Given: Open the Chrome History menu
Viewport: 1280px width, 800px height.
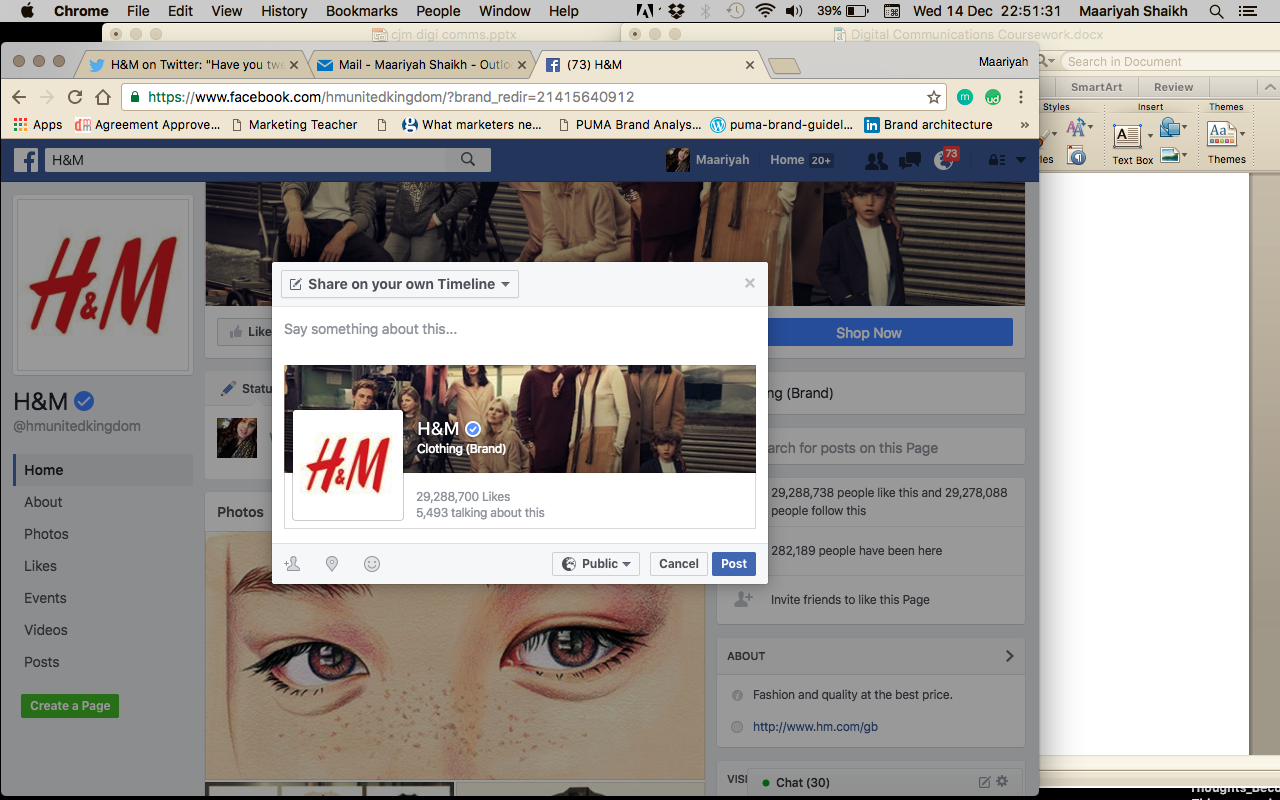Looking at the screenshot, I should tap(284, 11).
